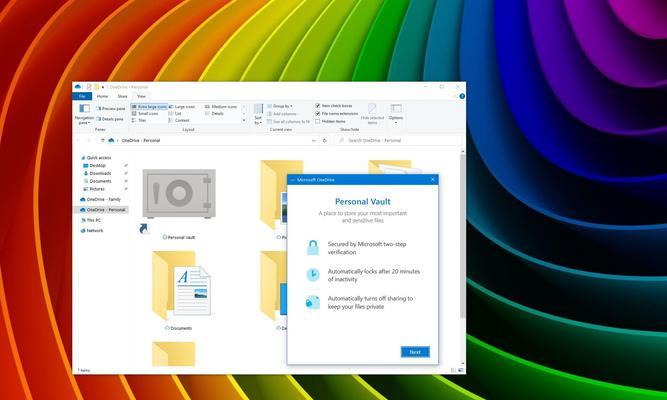Open Downloads in navigation pane
Screen dimensions: 667x400
click(x=97, y=173)
